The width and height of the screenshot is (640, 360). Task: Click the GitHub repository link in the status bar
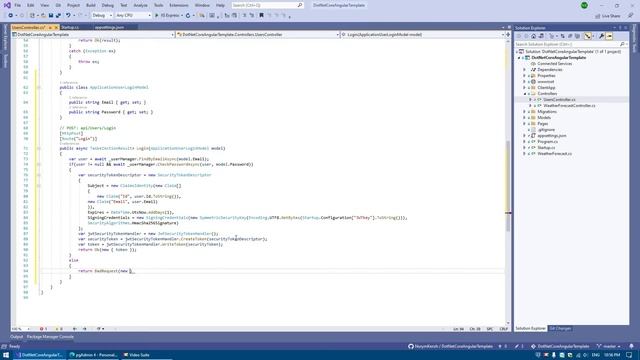(451, 347)
